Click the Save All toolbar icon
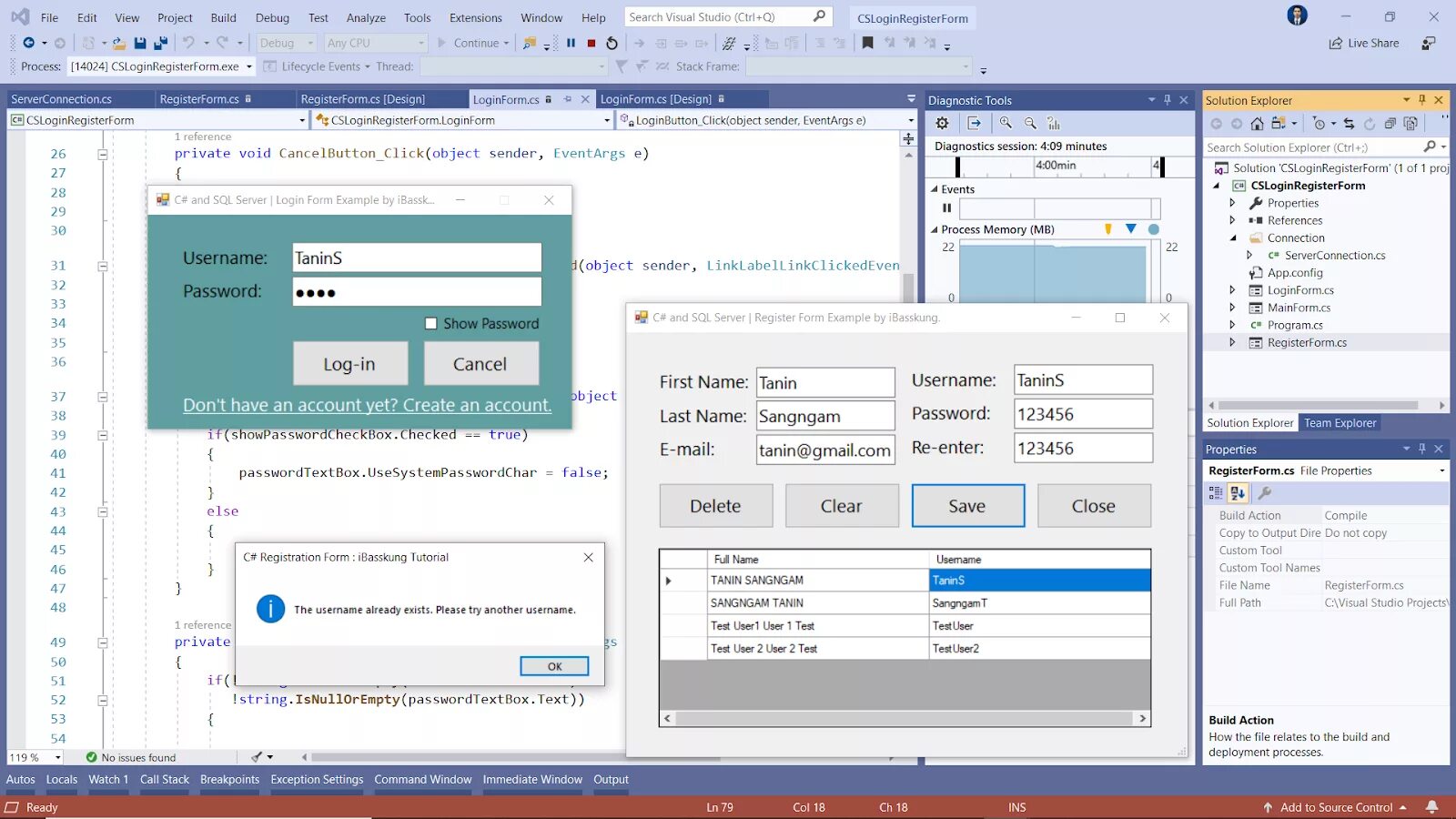 tap(161, 43)
